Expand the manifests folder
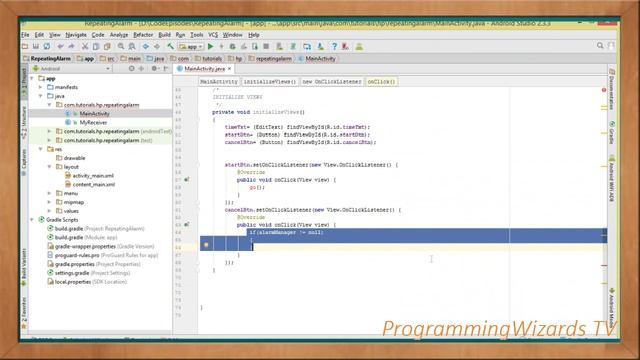Screen dimensions: 640x360 click(x=41, y=87)
